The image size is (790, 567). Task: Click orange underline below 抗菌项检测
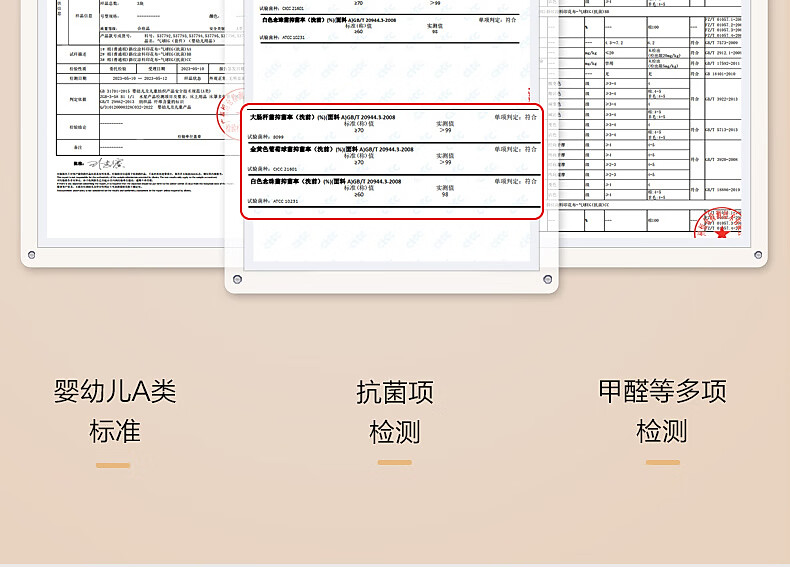point(395,463)
